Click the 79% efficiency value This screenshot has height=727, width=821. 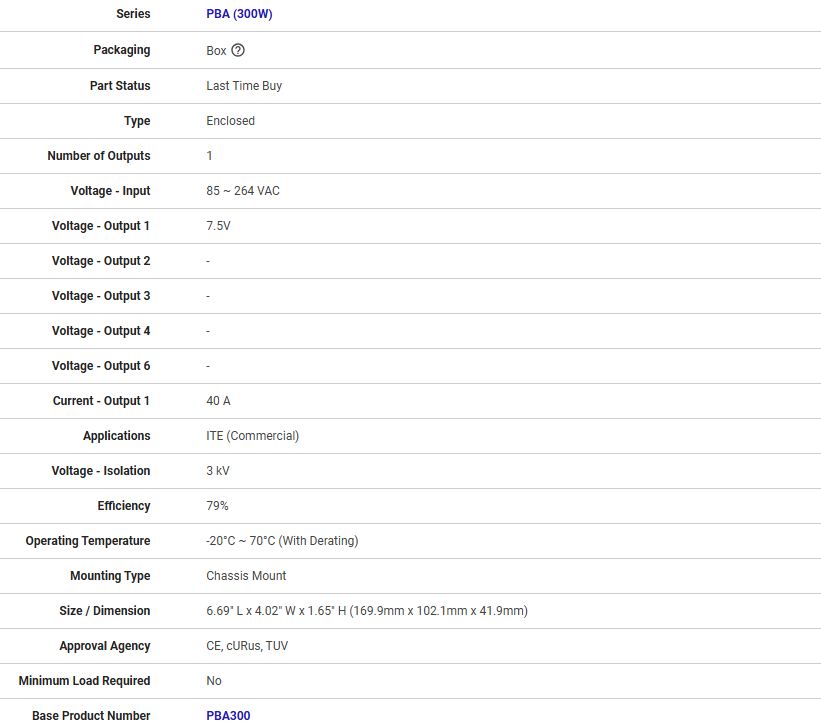217,506
